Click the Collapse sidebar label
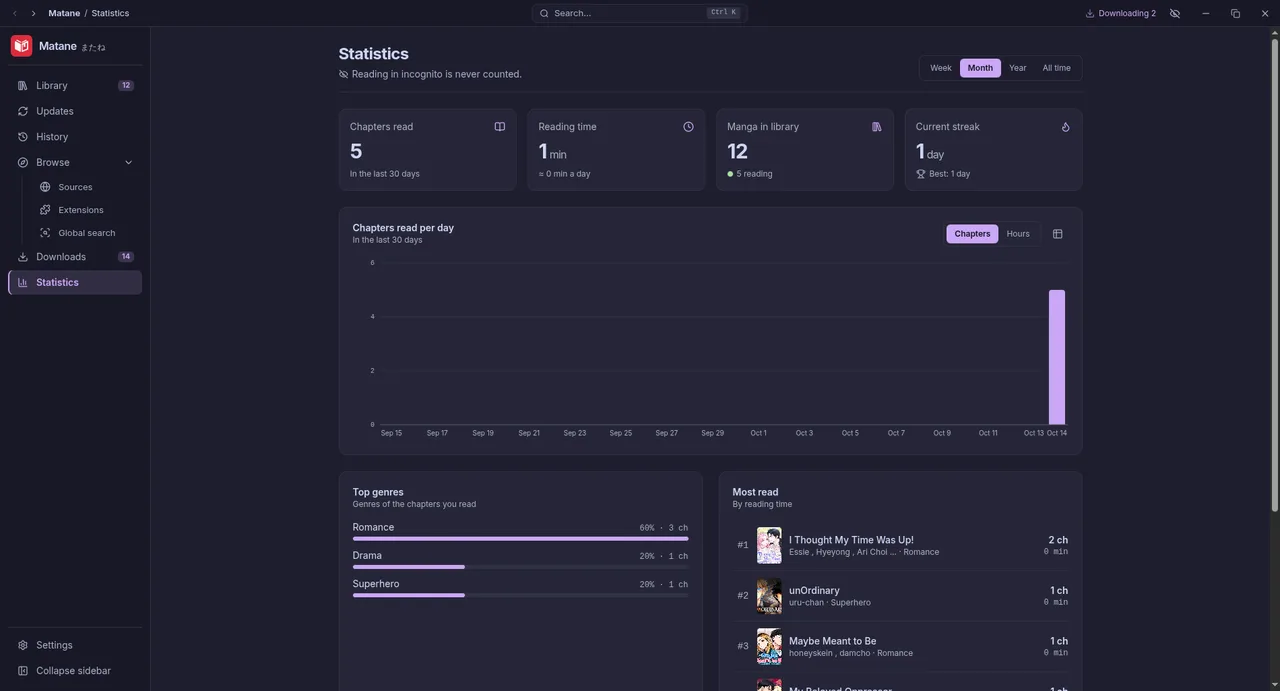The image size is (1280, 691). [73, 671]
